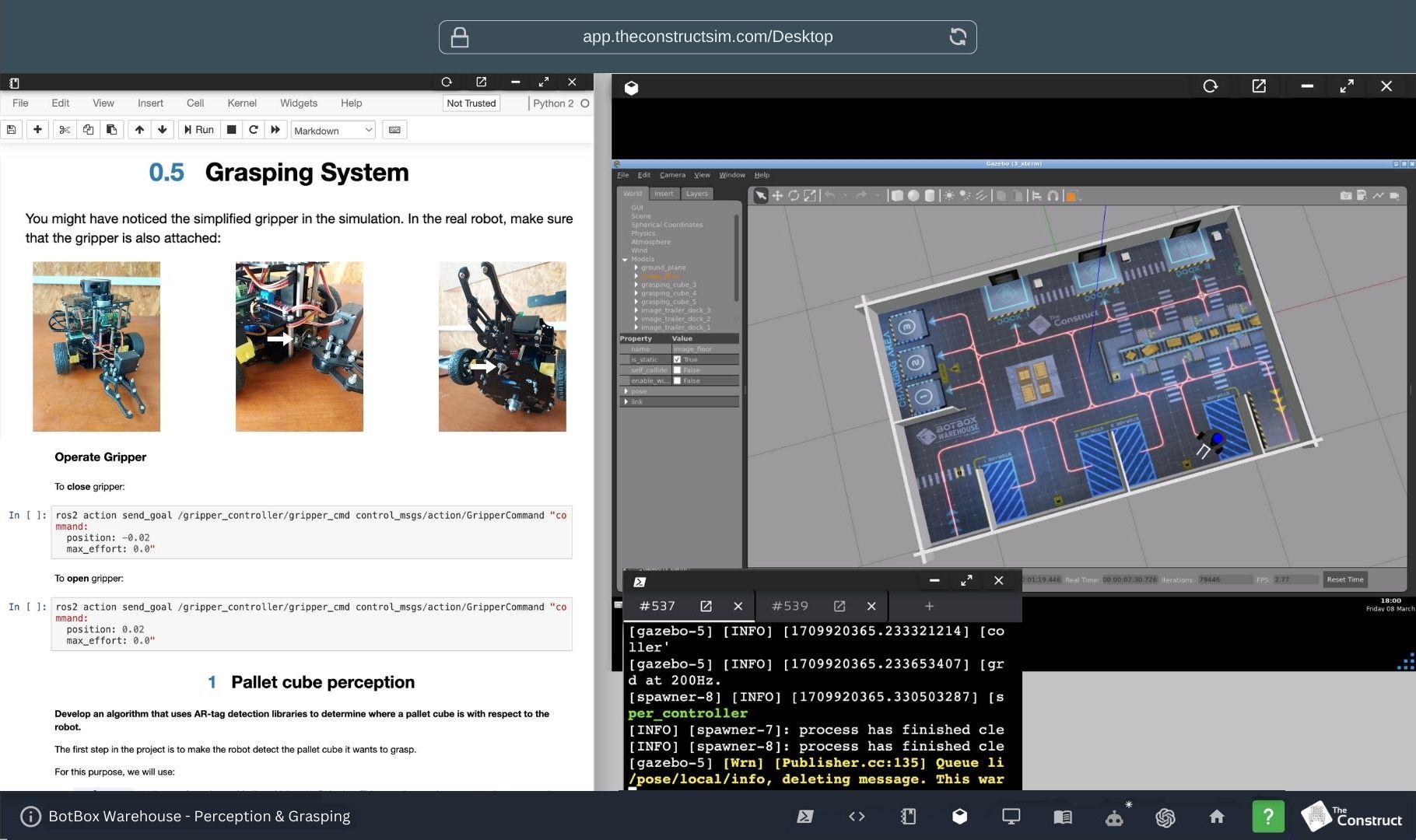Image resolution: width=1416 pixels, height=840 pixels.
Task: Select the Gazebo arrow selection tool
Action: pos(760,196)
